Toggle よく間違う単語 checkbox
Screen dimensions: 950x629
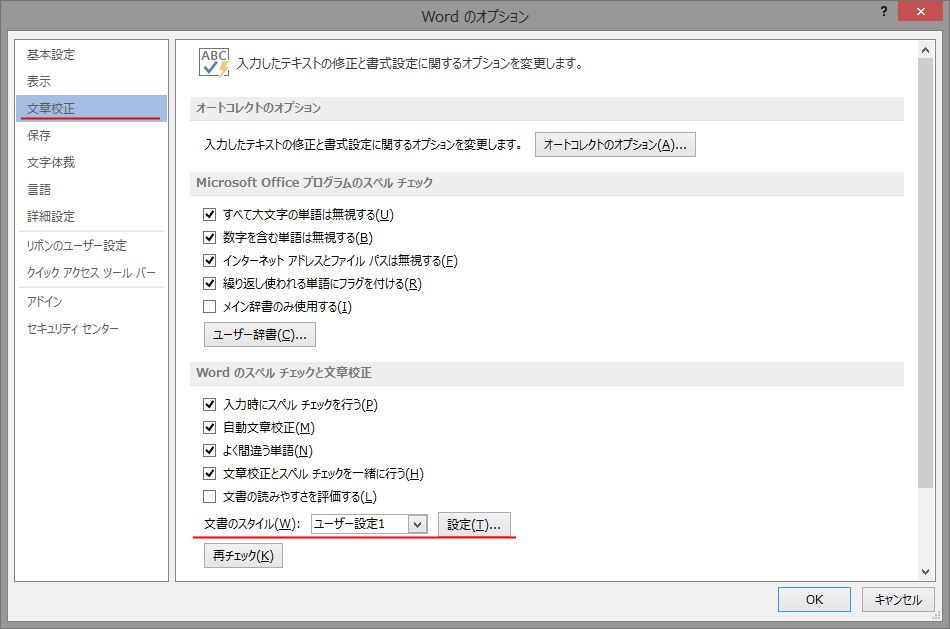click(210, 450)
